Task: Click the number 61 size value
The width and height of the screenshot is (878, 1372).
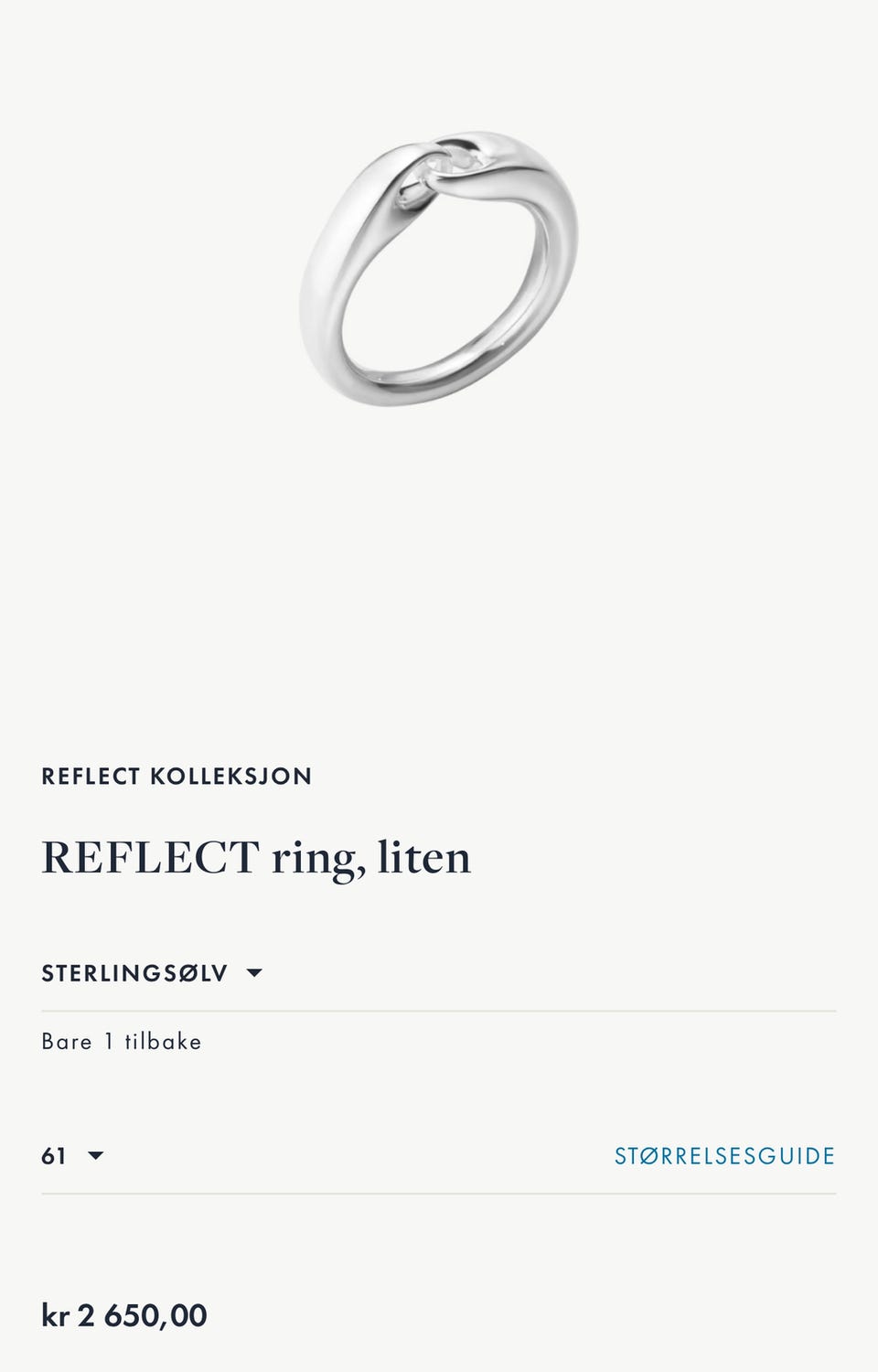Action: (x=54, y=1156)
